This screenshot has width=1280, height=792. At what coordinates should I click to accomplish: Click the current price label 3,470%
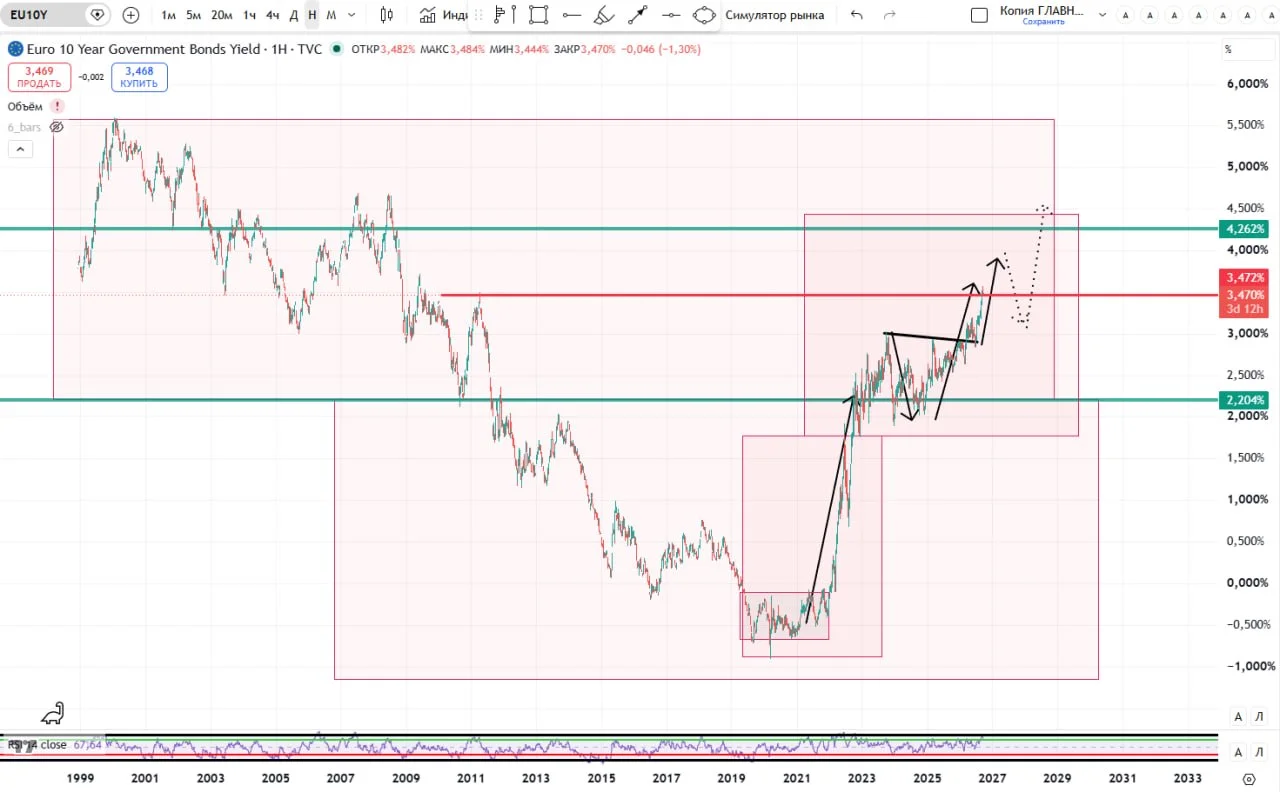point(1246,295)
